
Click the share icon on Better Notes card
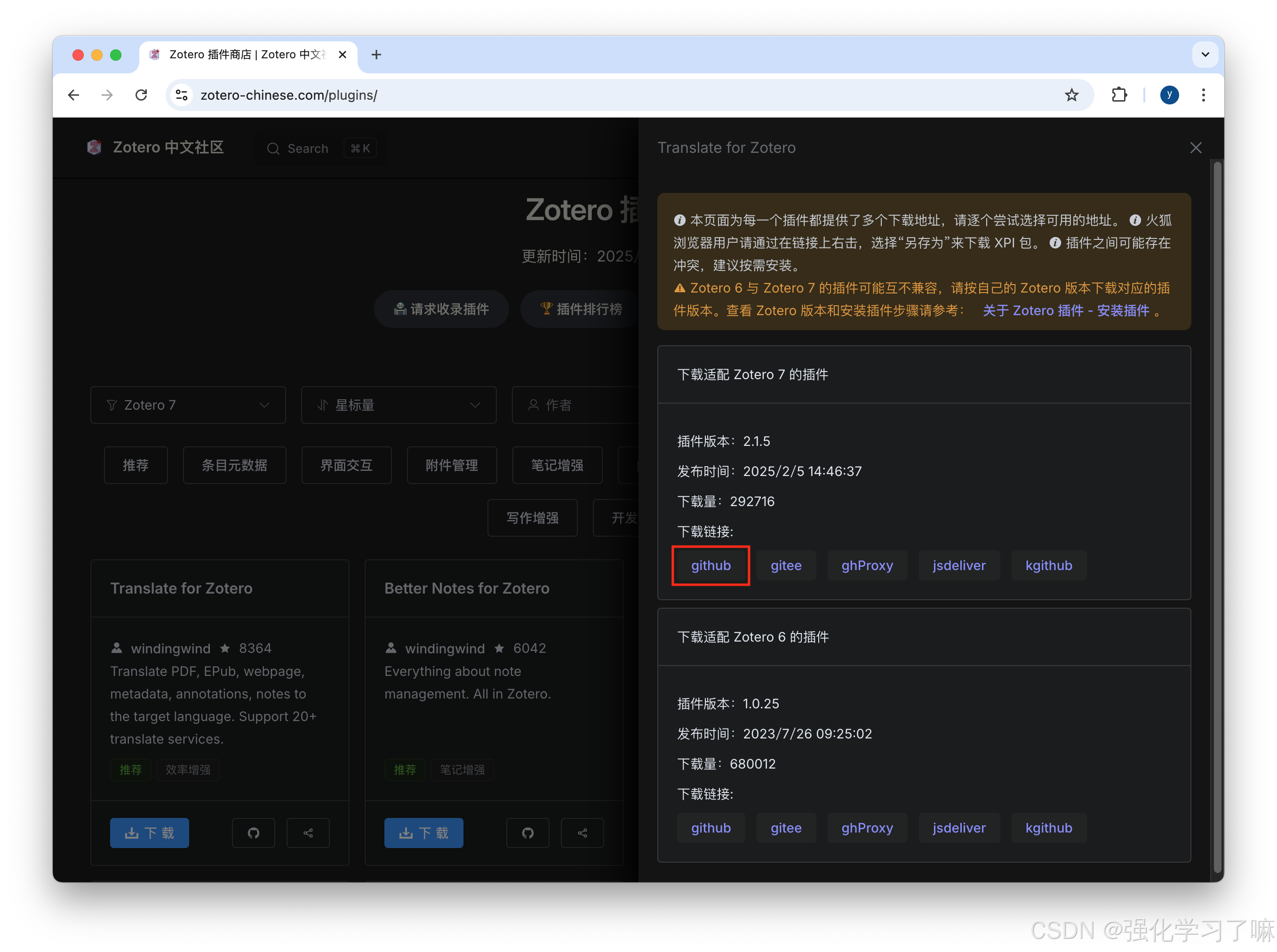click(583, 833)
